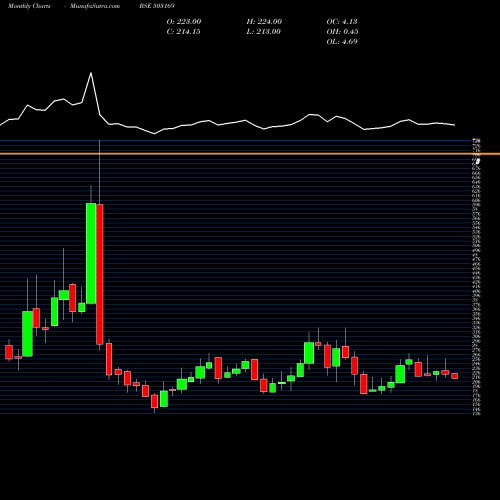
Task: Click the 'OH: 0.45' value
Action: coord(342,32)
